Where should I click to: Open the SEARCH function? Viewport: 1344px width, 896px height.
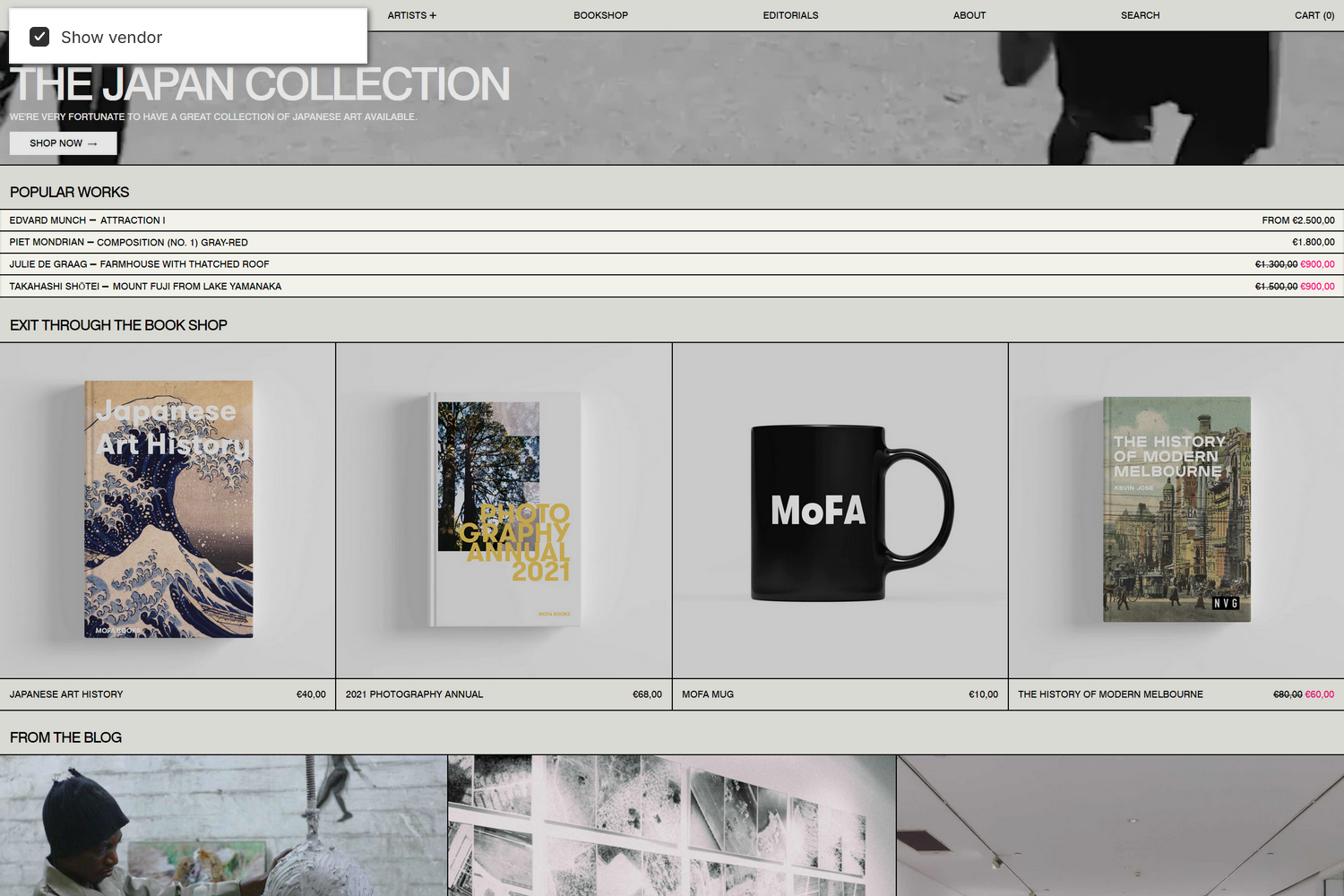pos(1140,15)
